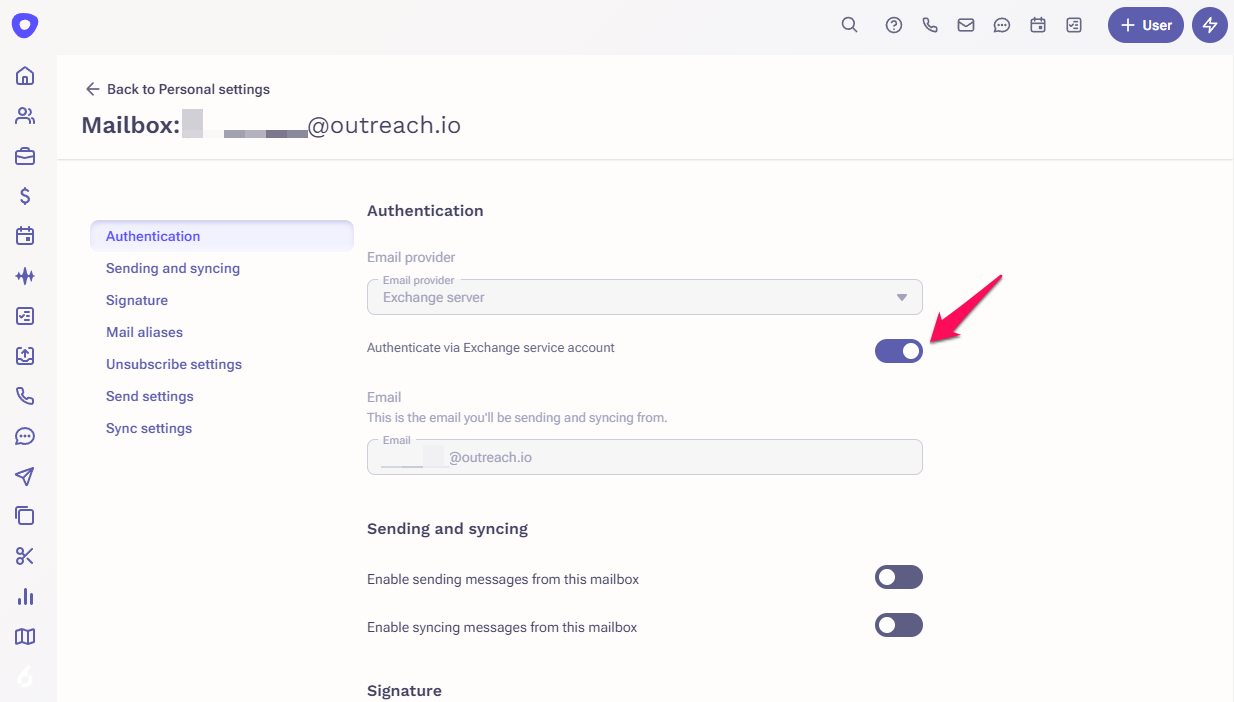Select the Authentication settings tab

(x=222, y=236)
